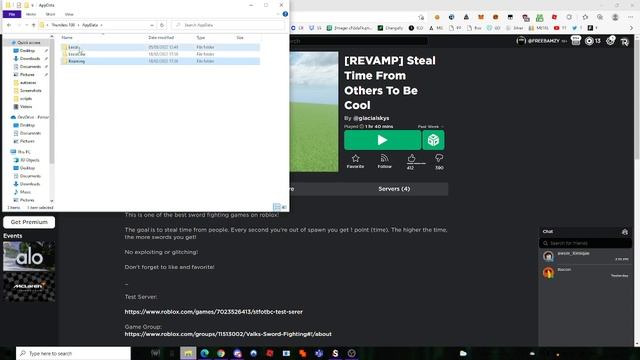Open Google Chrome from taskbar

(x=221, y=353)
